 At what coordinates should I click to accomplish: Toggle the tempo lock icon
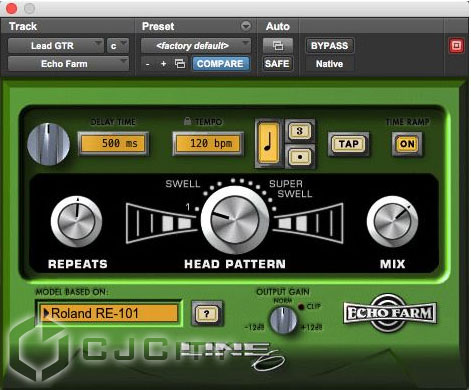click(x=187, y=121)
